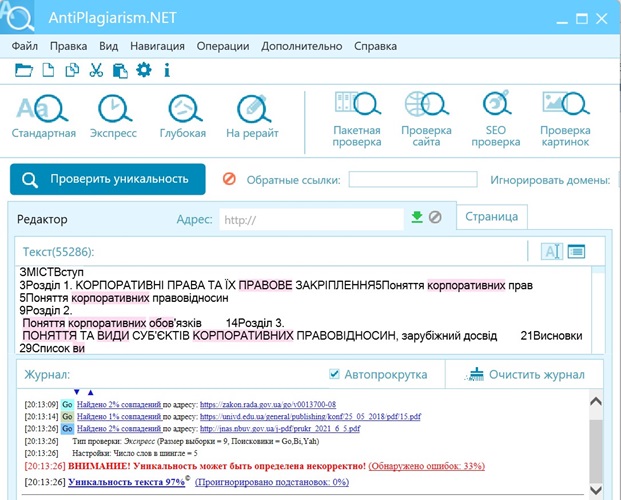Click the journal scrollbar up arrow
Image resolution: width=621 pixels, height=500 pixels.
(596, 401)
